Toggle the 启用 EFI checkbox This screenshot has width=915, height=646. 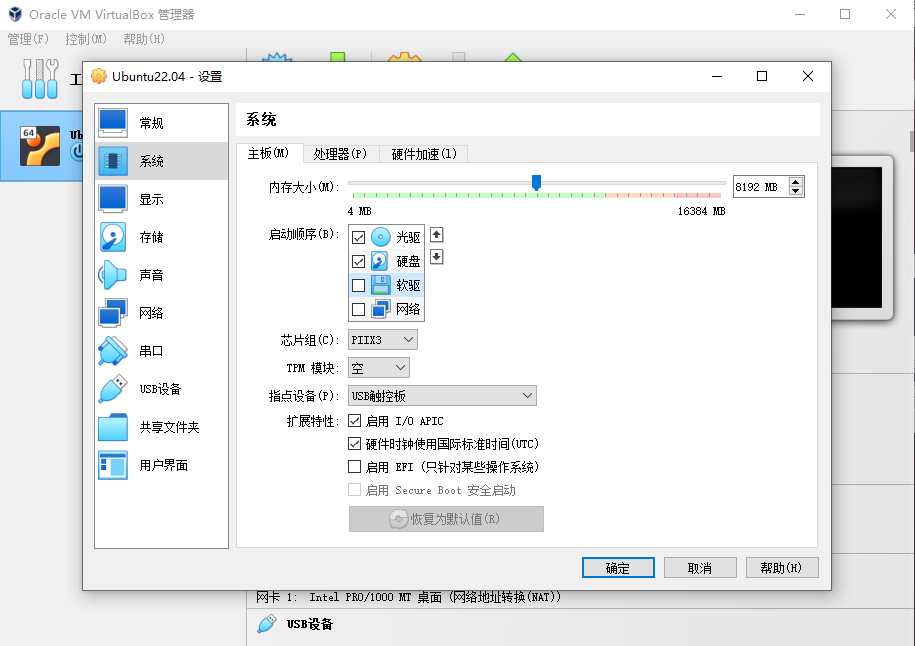[x=354, y=467]
